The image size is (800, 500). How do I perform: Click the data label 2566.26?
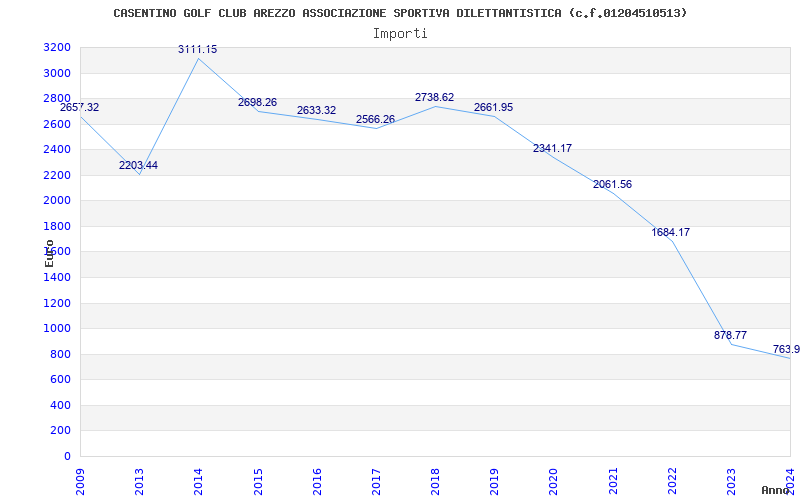coord(376,119)
